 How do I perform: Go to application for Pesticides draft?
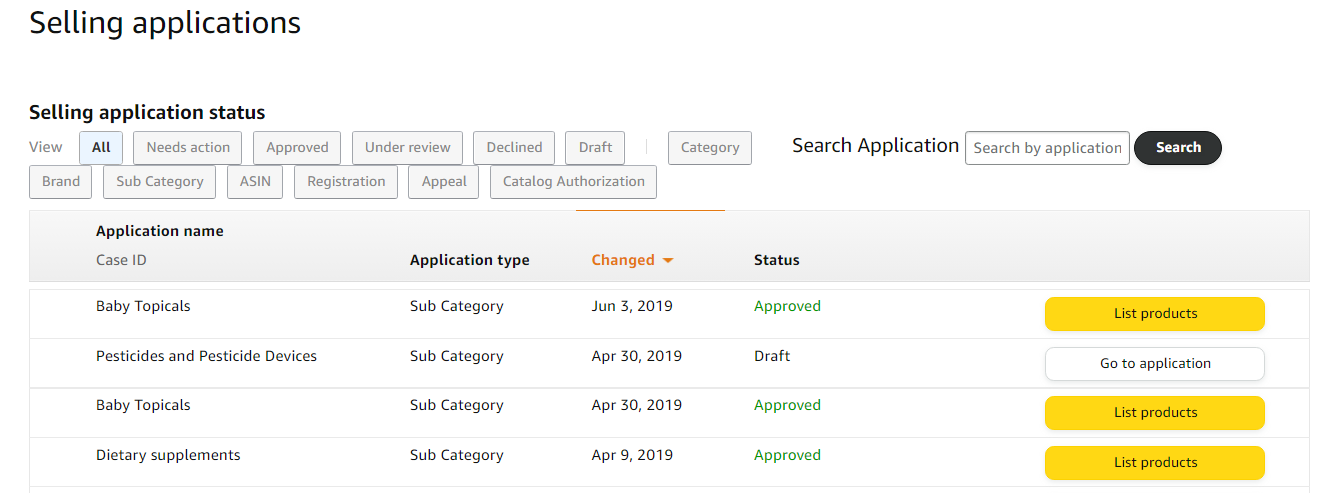point(1155,364)
